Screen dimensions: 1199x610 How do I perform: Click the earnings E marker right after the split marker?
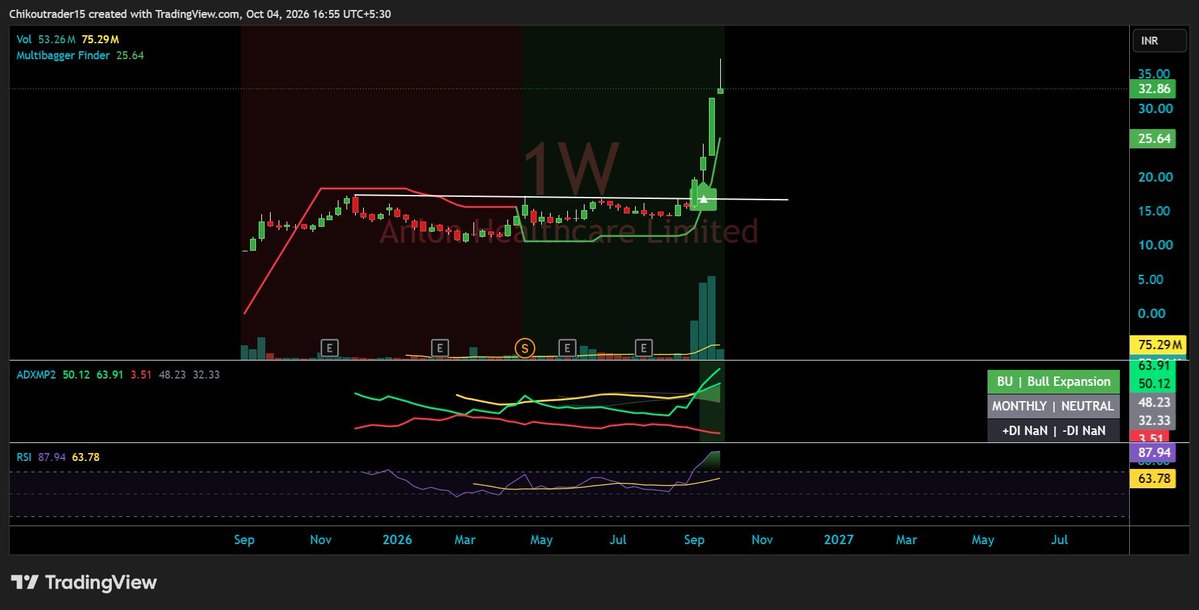[567, 349]
